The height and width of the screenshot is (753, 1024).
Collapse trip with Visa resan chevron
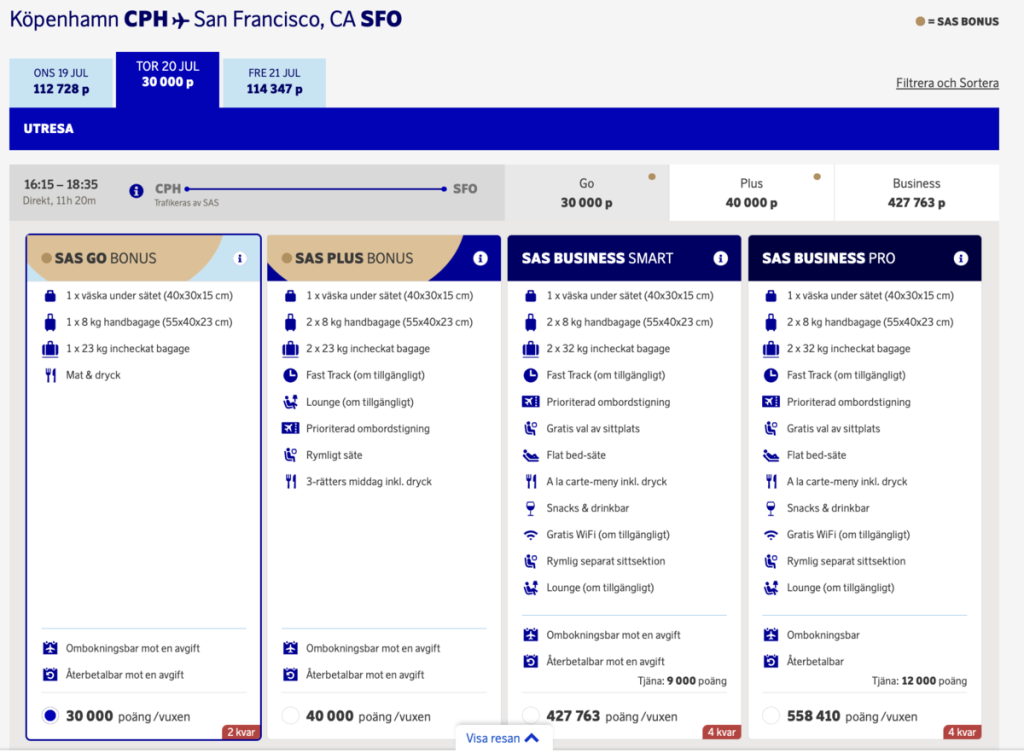coord(532,739)
